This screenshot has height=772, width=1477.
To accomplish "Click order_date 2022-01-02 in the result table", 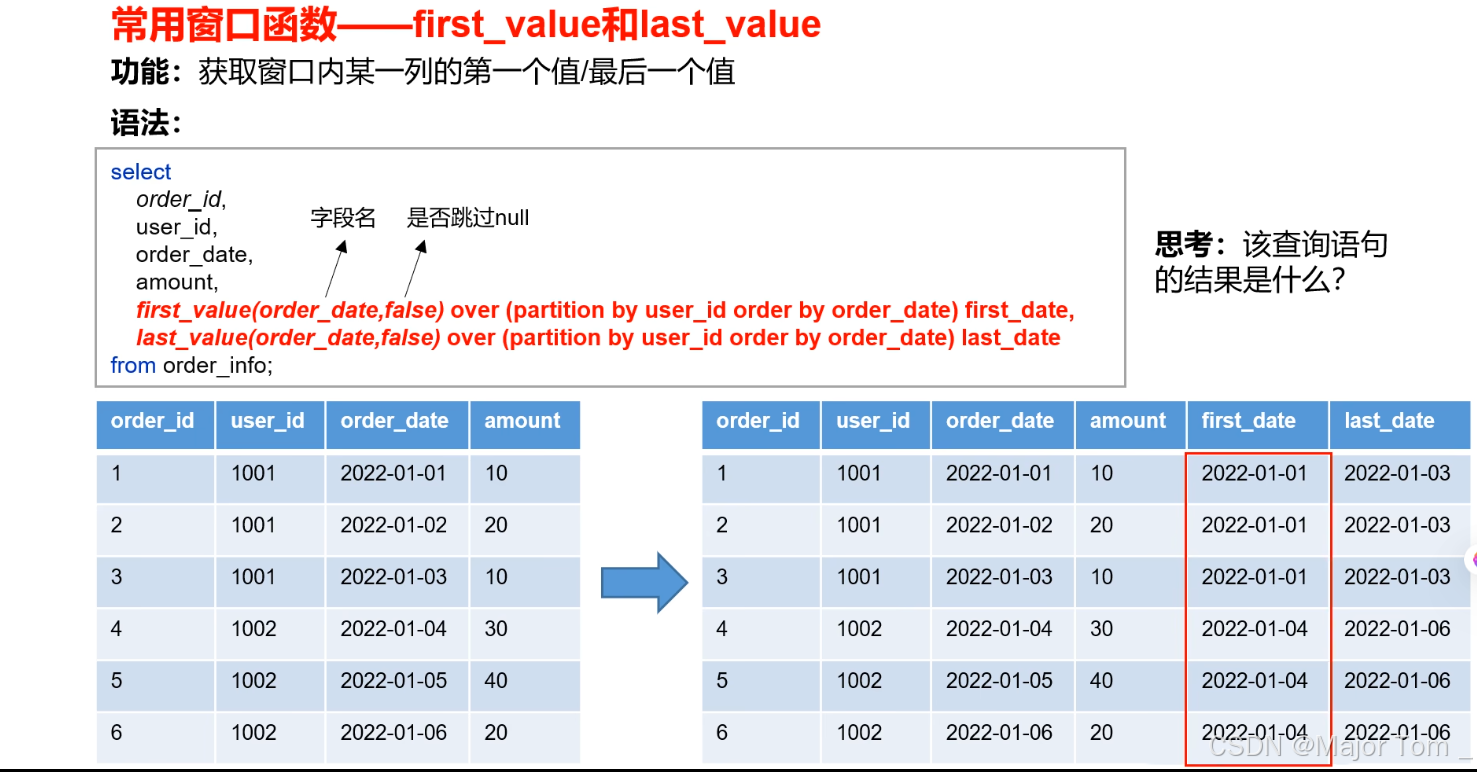I will pos(999,526).
